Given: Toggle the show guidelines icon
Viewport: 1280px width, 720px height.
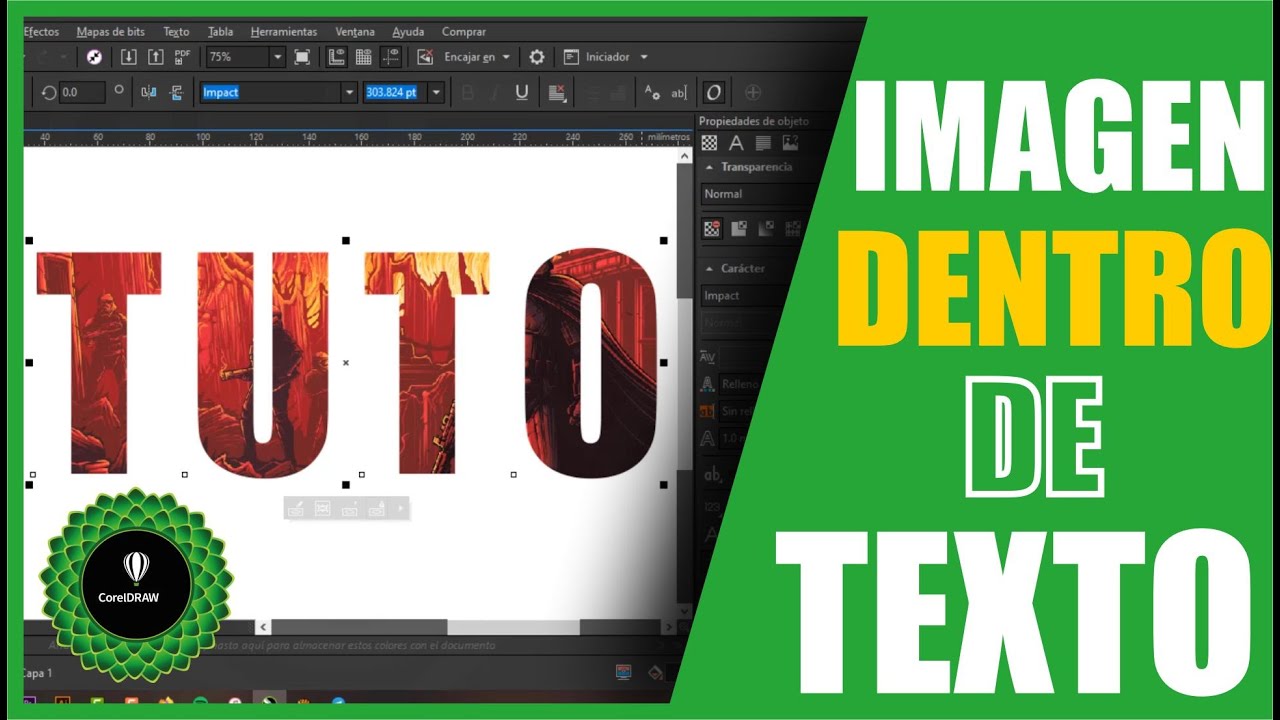Looking at the screenshot, I should click(392, 57).
